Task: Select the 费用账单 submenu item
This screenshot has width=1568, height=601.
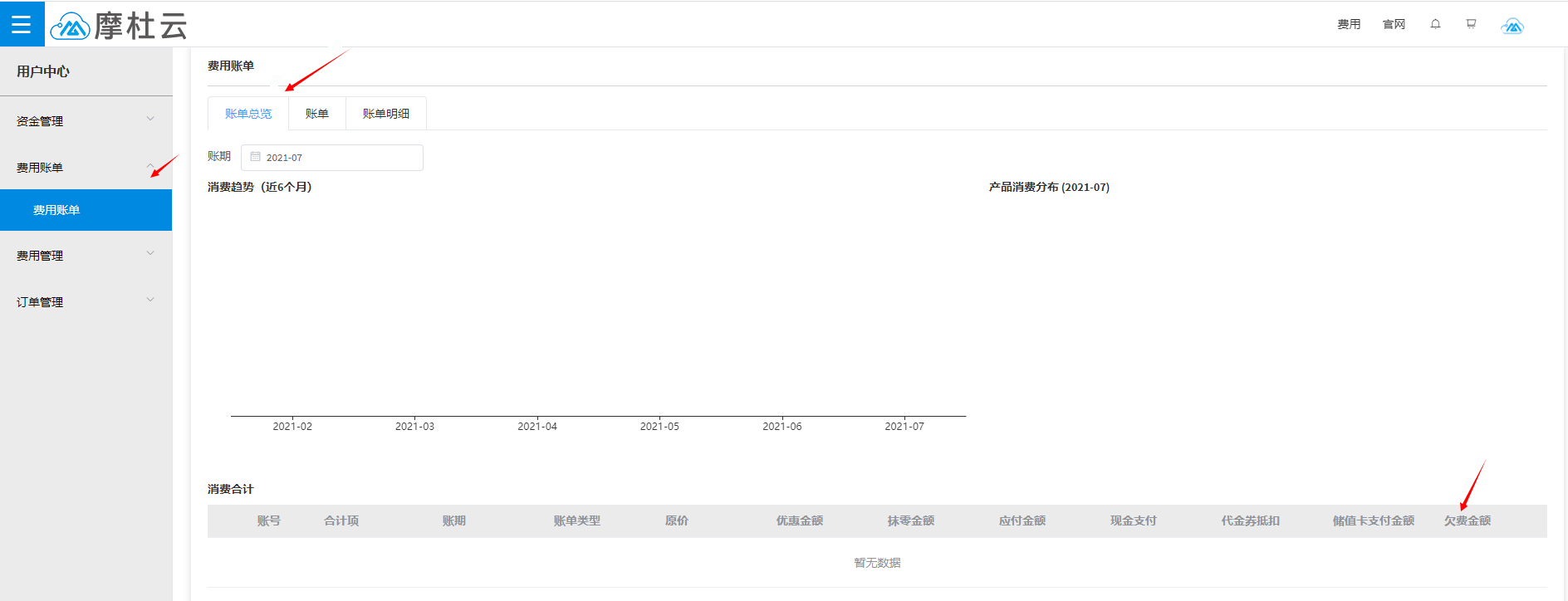Action: pyautogui.click(x=56, y=210)
